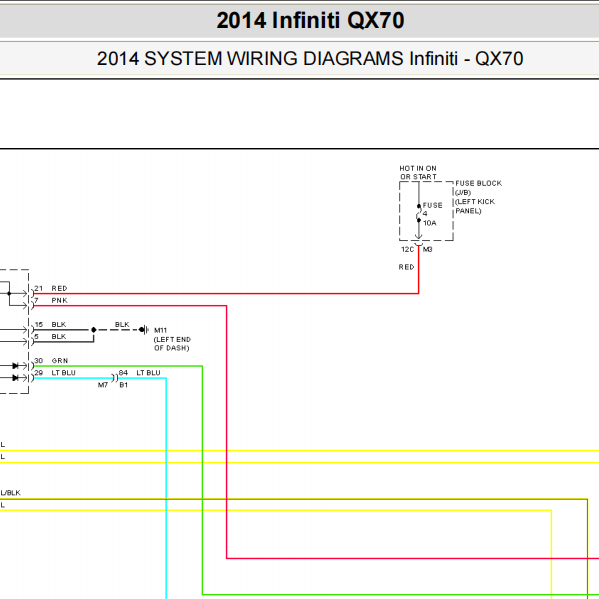The height and width of the screenshot is (599, 599).
Task: Click the 'FUSE 4 10A' label
Action: tap(432, 214)
